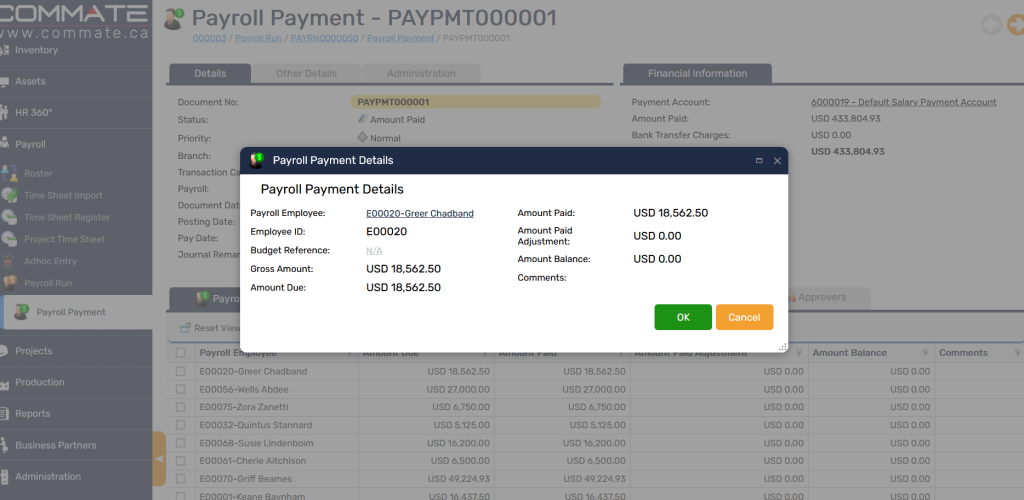This screenshot has width=1024, height=500.
Task: Select checkbox for E00032-Quintus Stannard row
Action: click(181, 425)
